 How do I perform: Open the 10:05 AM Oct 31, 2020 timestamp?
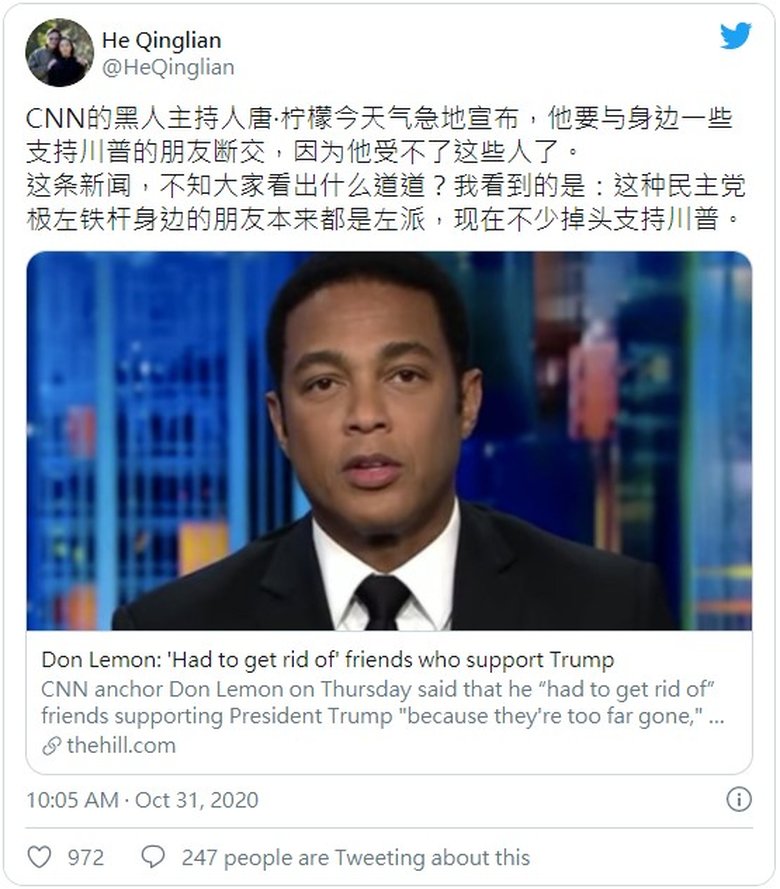142,800
